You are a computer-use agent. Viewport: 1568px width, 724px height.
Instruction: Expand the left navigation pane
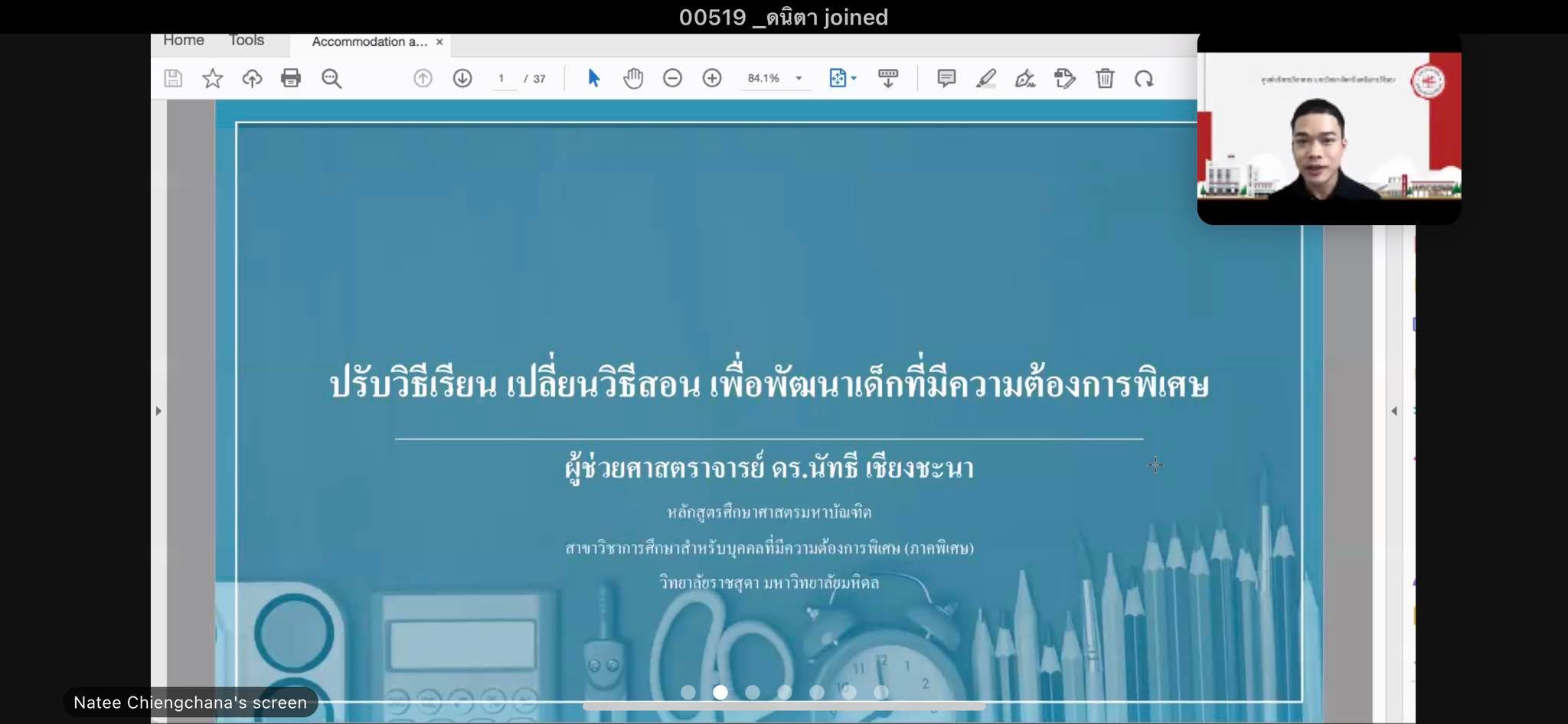coord(158,411)
